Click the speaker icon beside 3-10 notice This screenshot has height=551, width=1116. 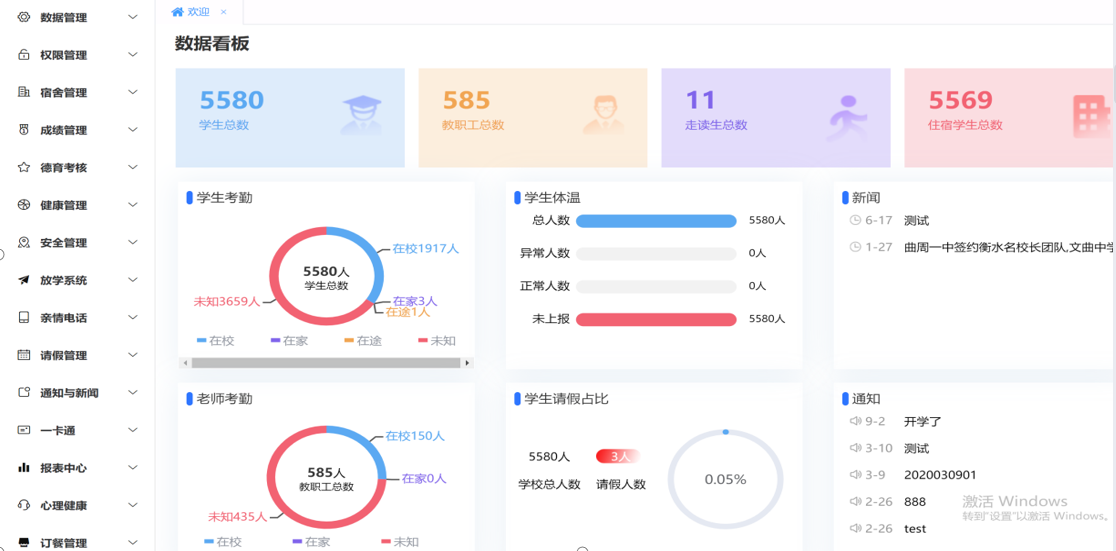(x=856, y=448)
